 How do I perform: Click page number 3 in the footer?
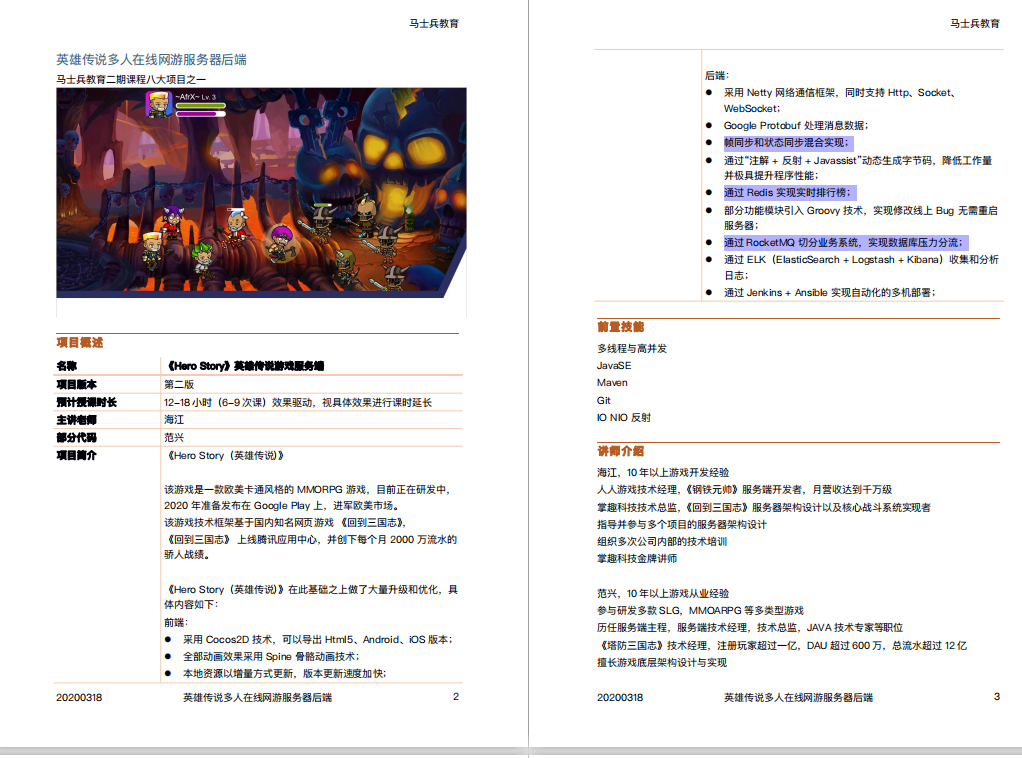pos(997,697)
